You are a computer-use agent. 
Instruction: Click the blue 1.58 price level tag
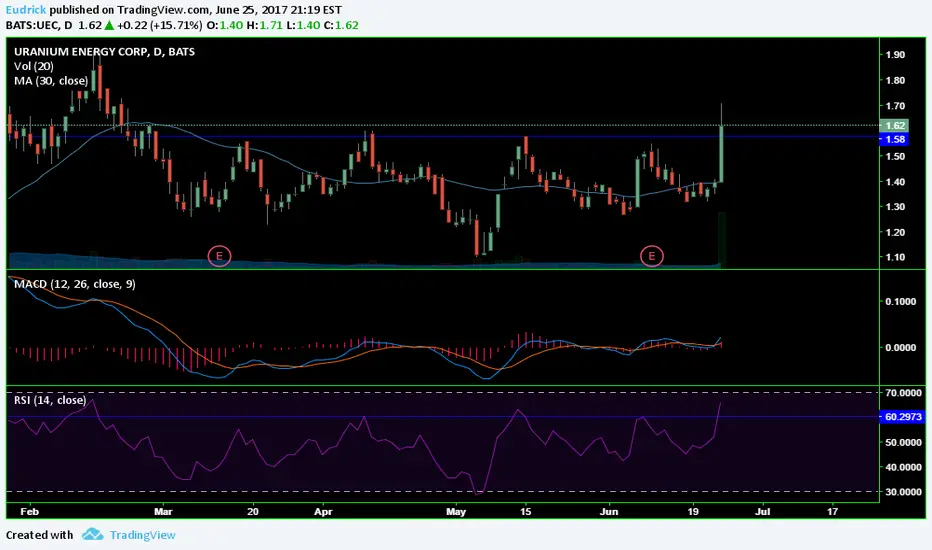coord(894,139)
